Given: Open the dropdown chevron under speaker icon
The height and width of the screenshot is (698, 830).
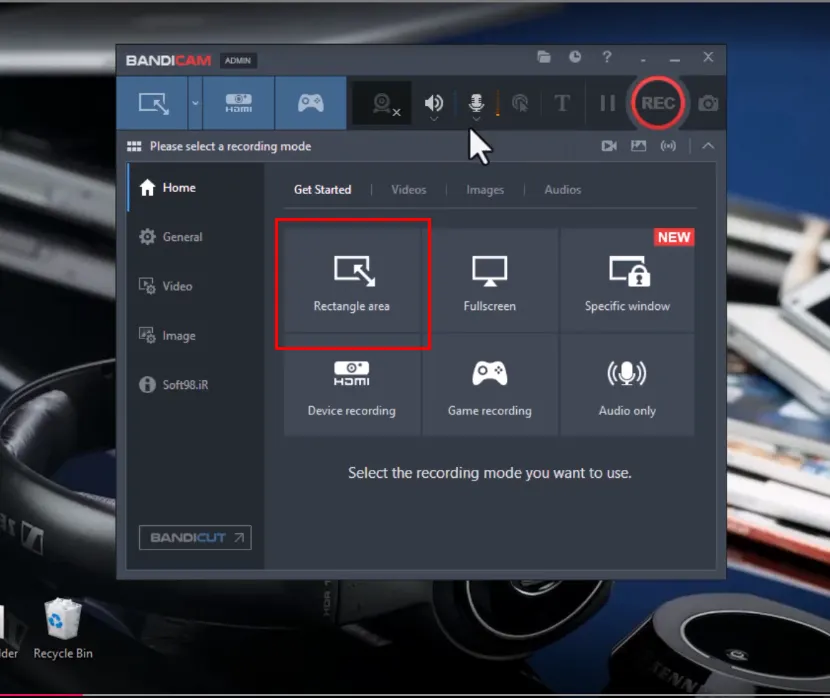Looking at the screenshot, I should [x=434, y=120].
